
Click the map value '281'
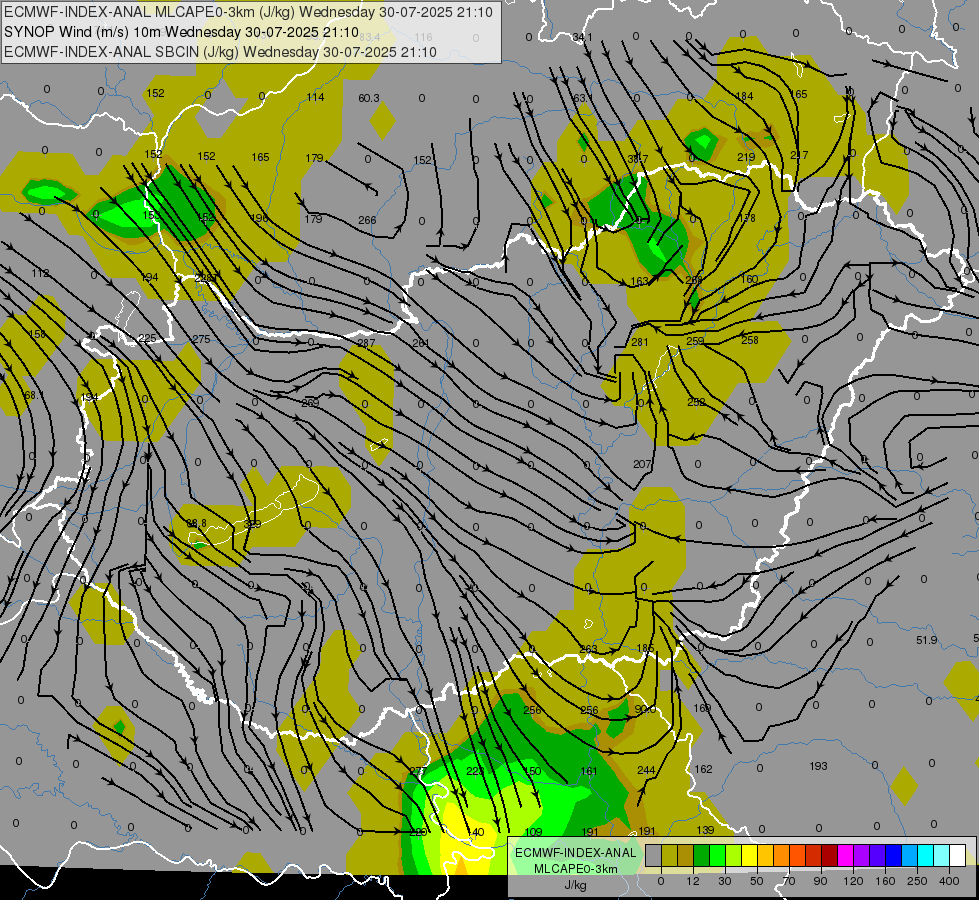(x=640, y=342)
